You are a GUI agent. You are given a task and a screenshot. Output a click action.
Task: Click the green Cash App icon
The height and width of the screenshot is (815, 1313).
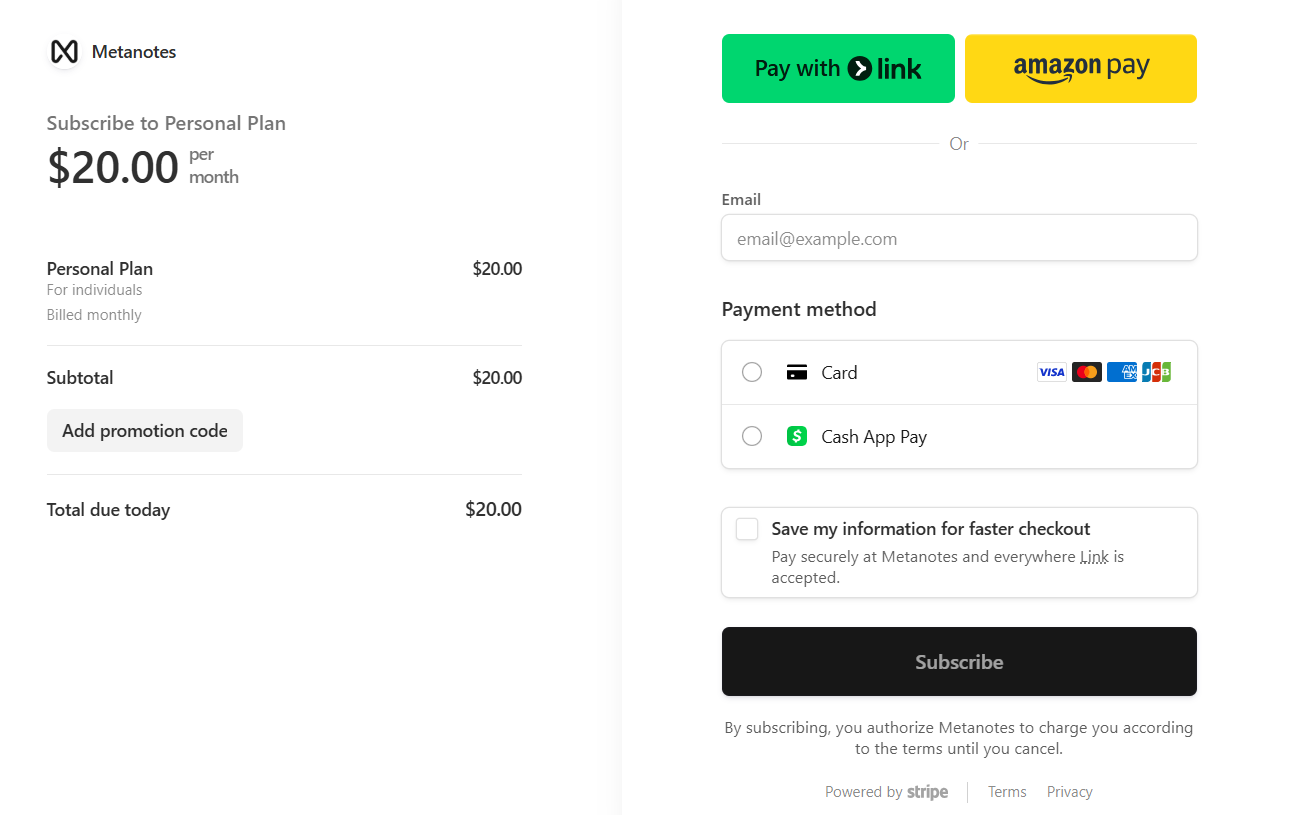click(x=797, y=436)
